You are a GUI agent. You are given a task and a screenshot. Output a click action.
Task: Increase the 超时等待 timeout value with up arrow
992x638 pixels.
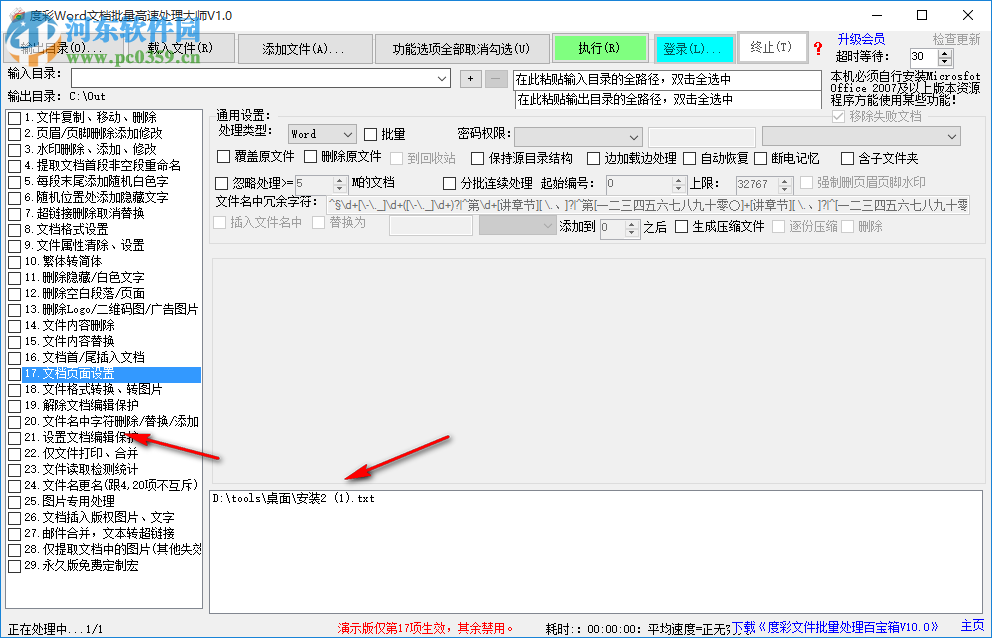944,53
